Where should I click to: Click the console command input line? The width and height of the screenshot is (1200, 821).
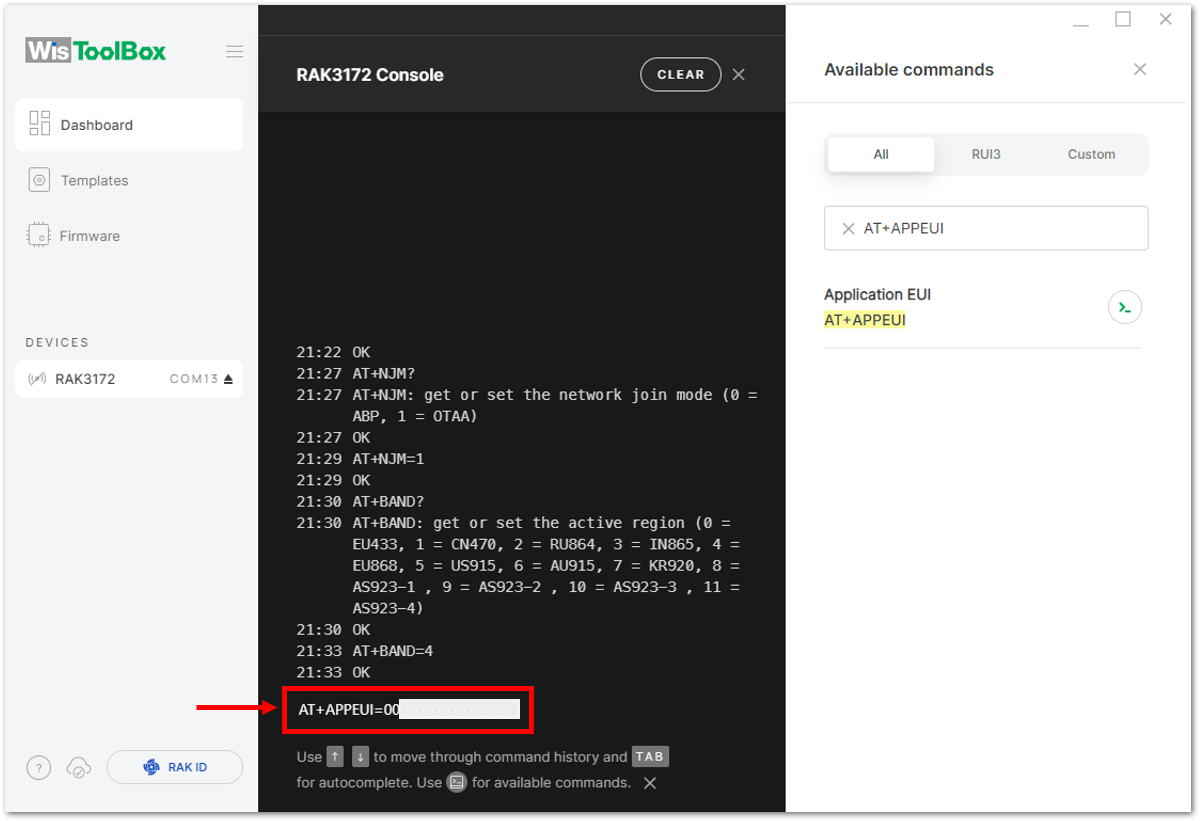(x=408, y=710)
